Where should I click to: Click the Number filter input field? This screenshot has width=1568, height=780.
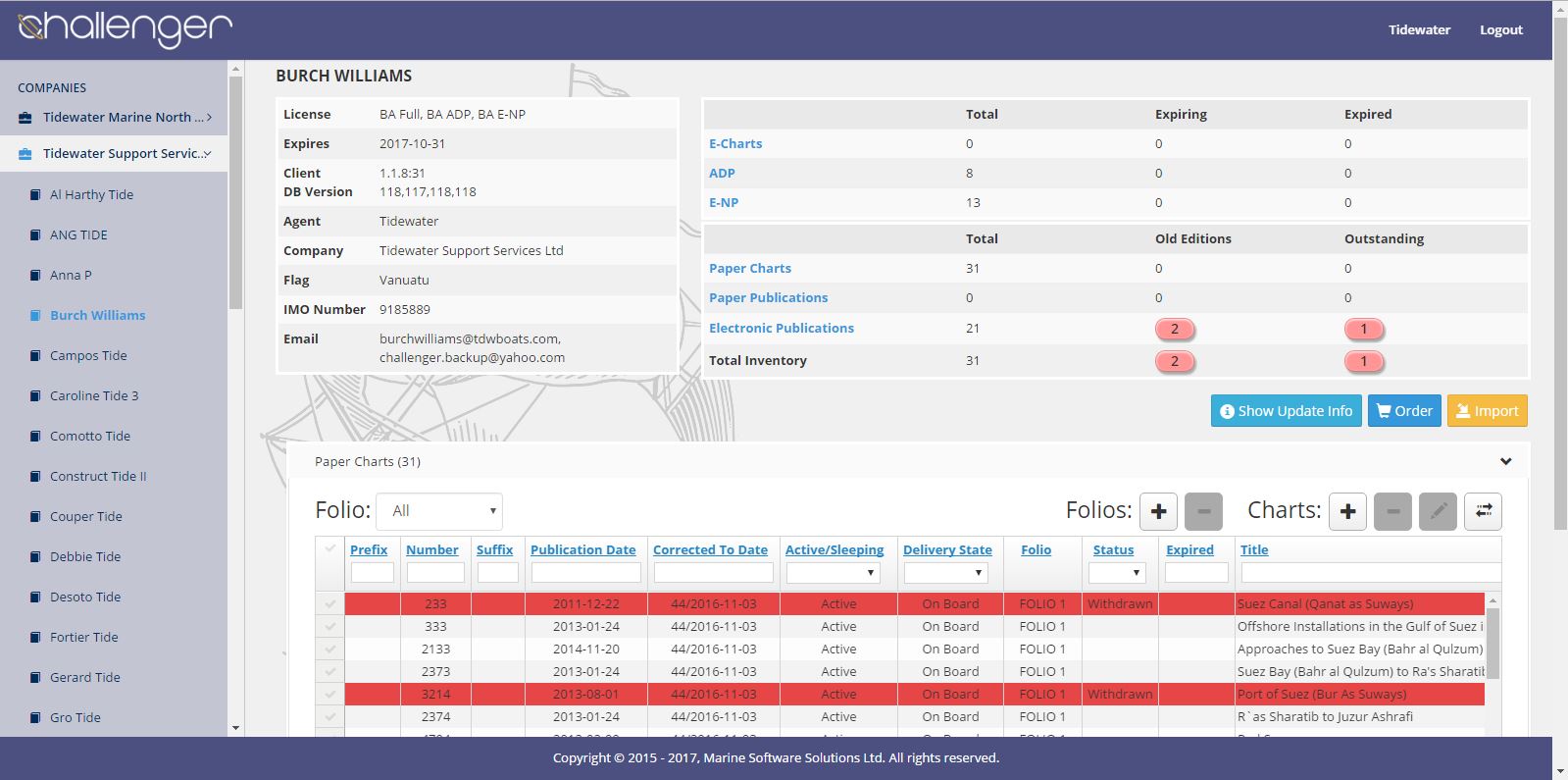point(435,573)
